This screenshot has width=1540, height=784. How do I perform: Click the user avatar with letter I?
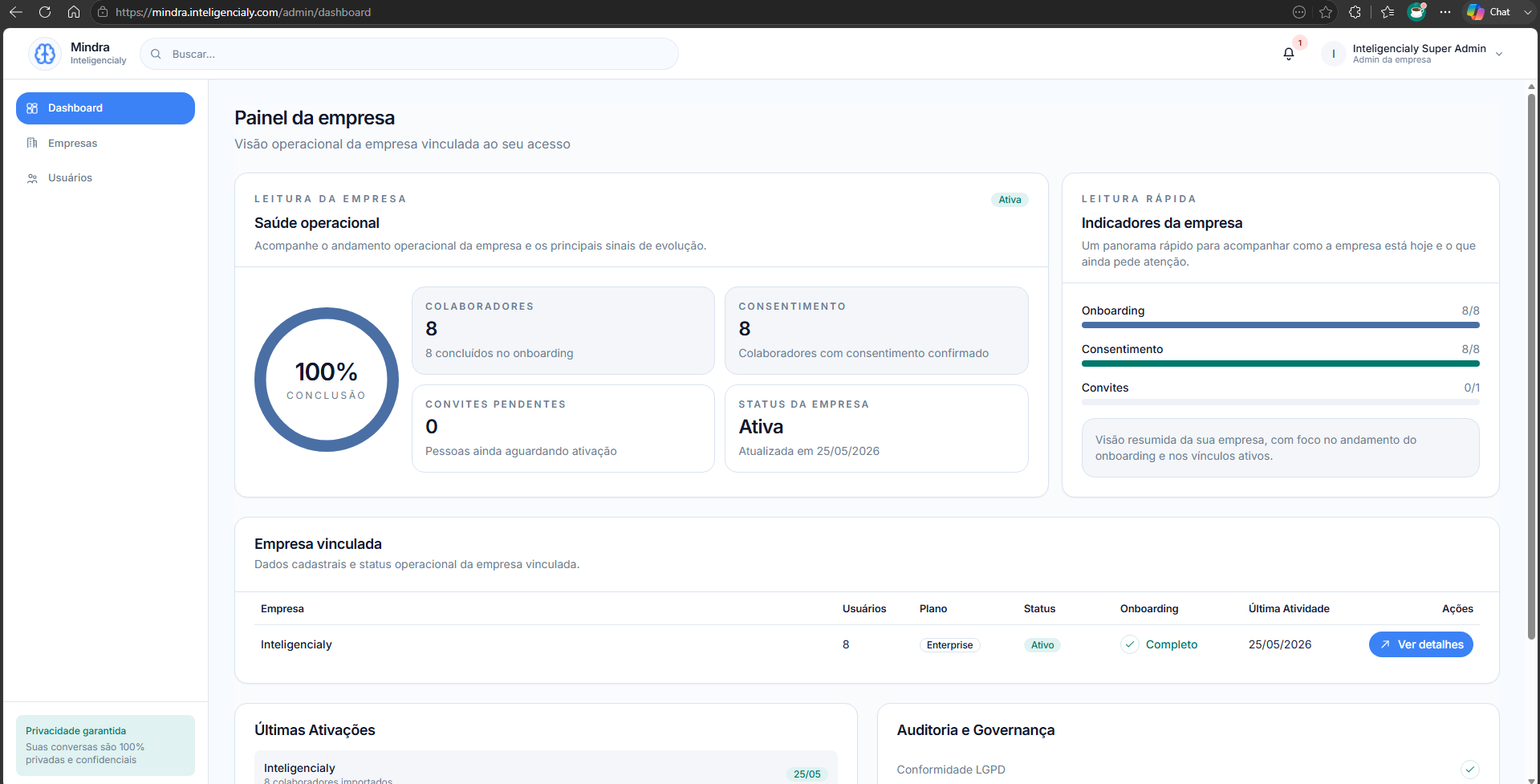pos(1333,54)
